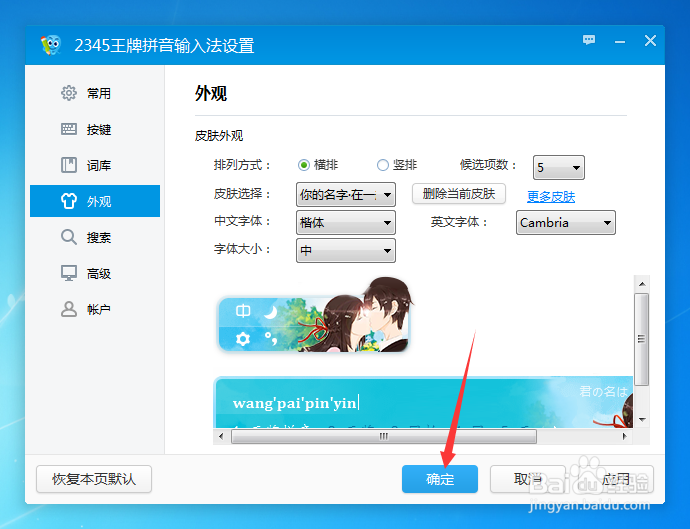The image size is (690, 529).
Task: Open the 候选项数 dropdown showing 5
Action: point(558,167)
